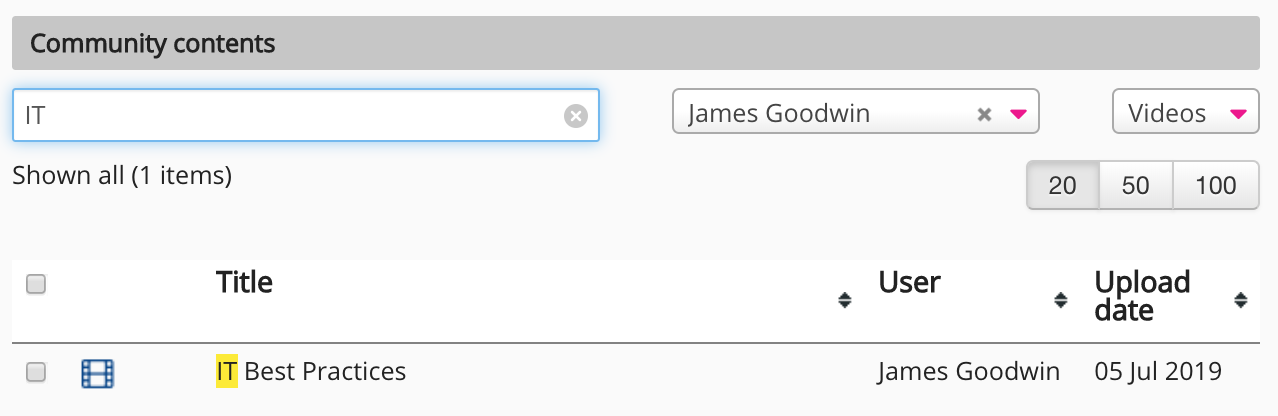This screenshot has width=1278, height=416.
Task: Click James Goodwin in the User column
Action: [968, 372]
